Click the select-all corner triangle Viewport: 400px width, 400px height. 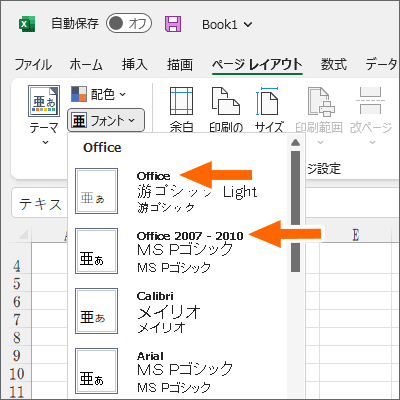(x=23, y=235)
